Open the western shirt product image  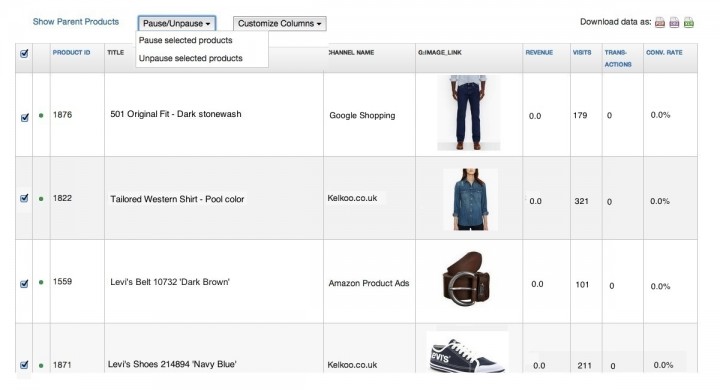pos(470,199)
